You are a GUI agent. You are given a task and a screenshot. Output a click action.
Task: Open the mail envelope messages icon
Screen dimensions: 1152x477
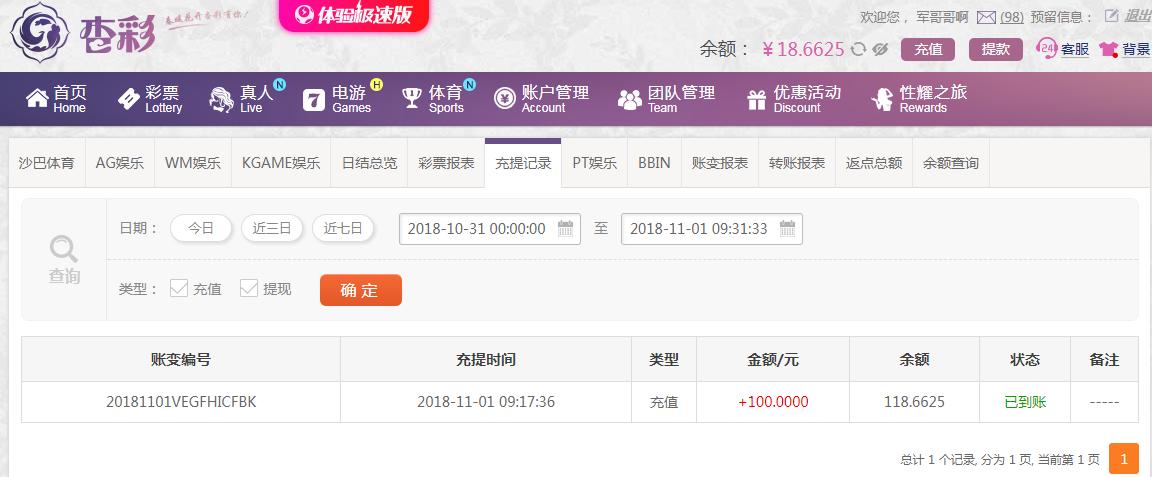pos(986,17)
